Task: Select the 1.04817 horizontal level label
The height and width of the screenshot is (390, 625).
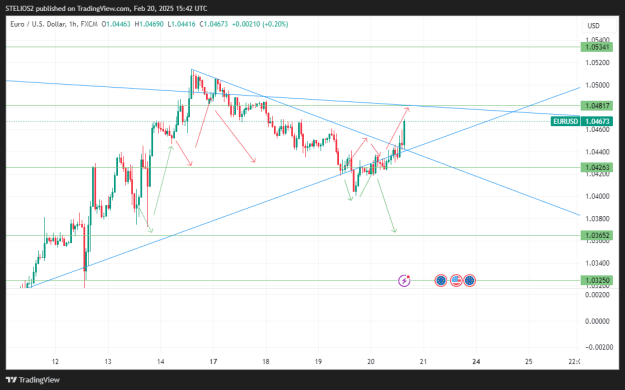Action: coord(597,106)
